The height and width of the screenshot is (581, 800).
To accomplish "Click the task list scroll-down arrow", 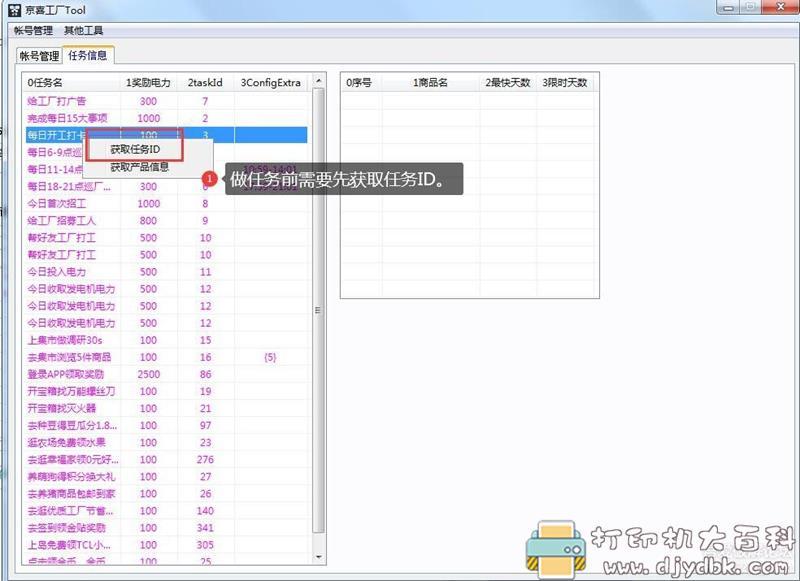I will (318, 557).
